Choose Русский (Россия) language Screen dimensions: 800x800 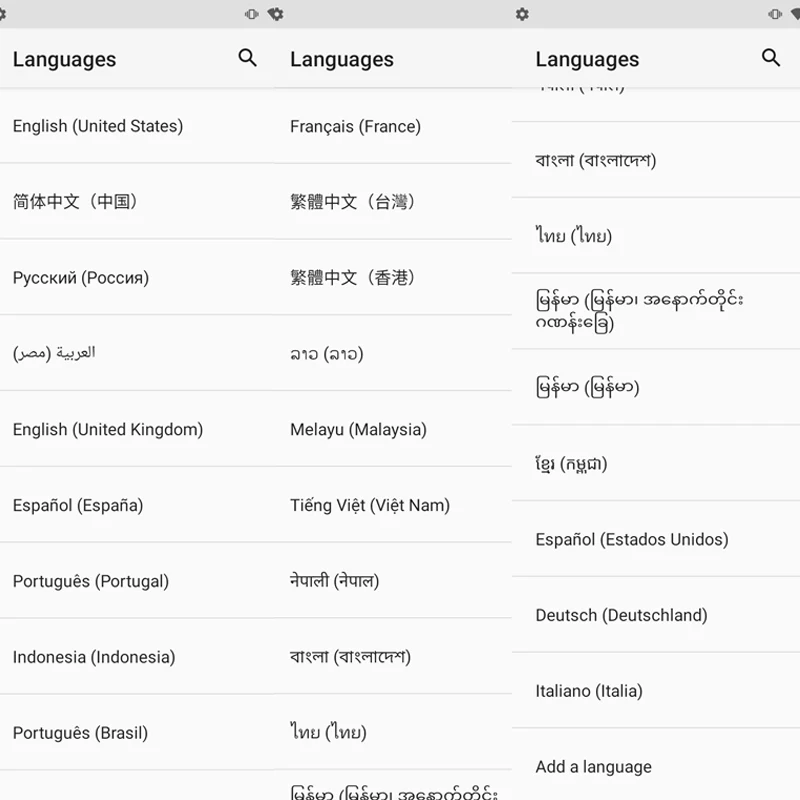point(138,278)
